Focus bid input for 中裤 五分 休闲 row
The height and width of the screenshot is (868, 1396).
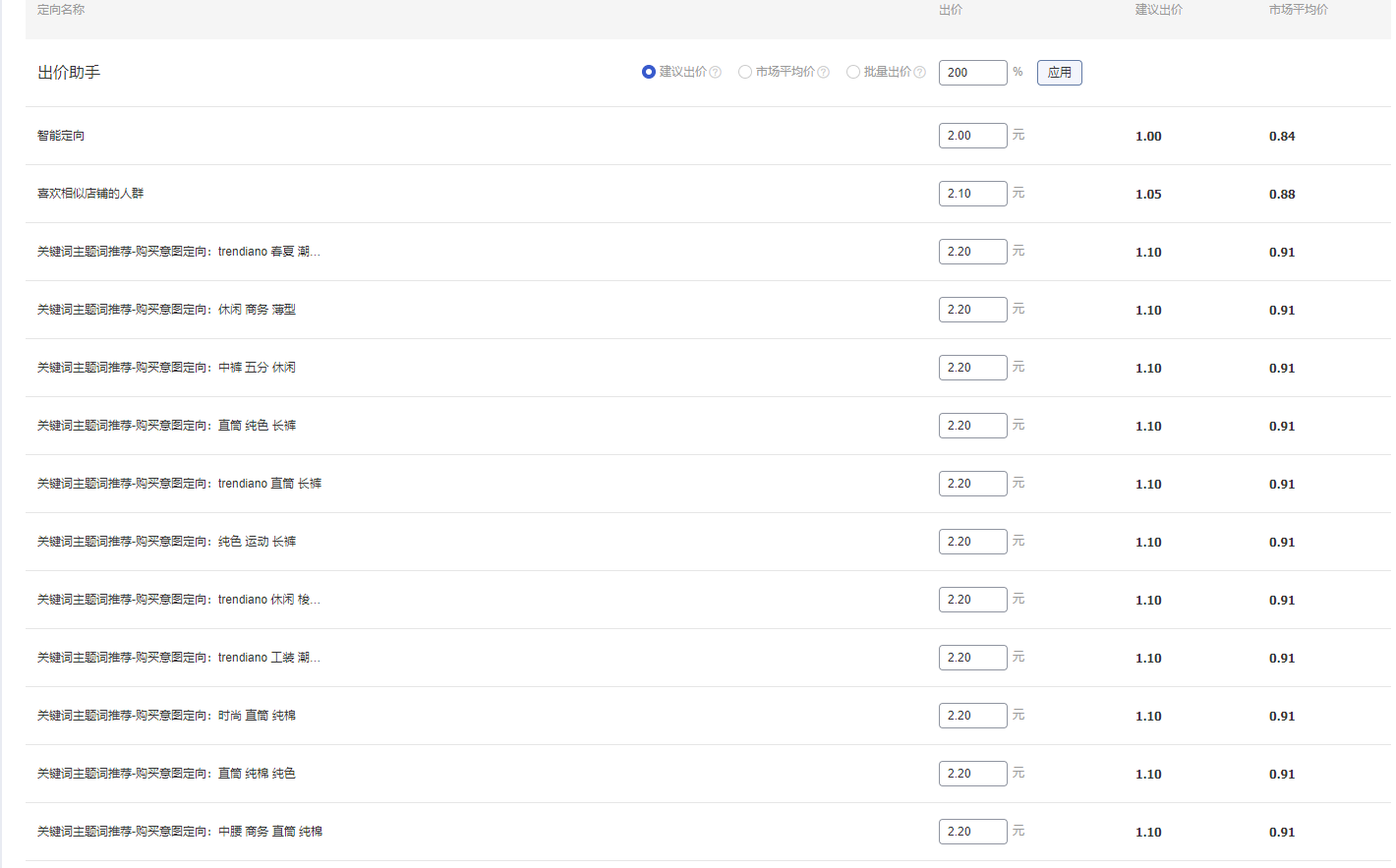[x=972, y=368]
